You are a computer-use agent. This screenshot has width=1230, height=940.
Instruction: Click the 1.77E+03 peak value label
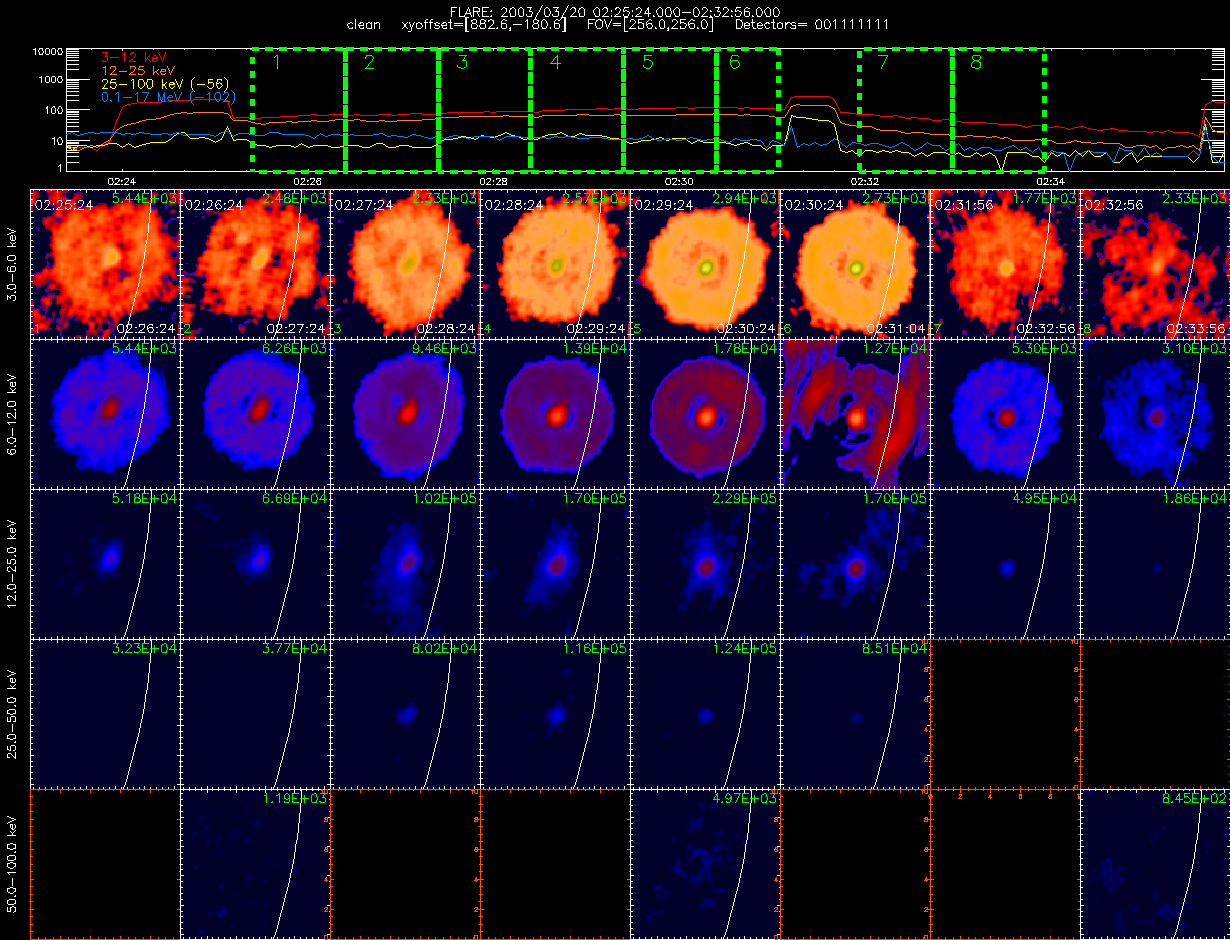[x=1046, y=199]
